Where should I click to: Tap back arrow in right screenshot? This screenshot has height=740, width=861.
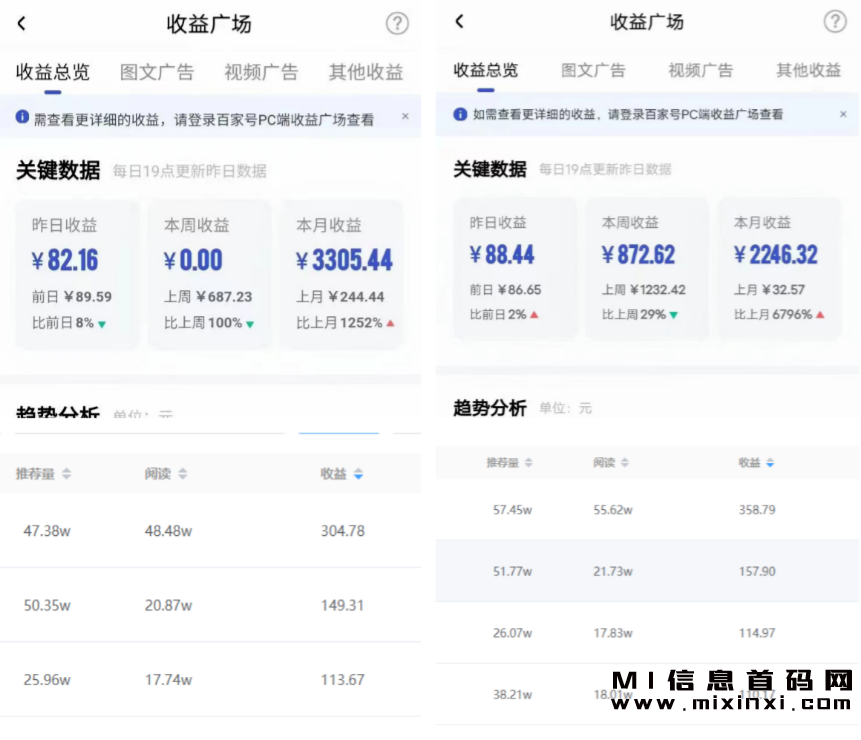pos(459,22)
